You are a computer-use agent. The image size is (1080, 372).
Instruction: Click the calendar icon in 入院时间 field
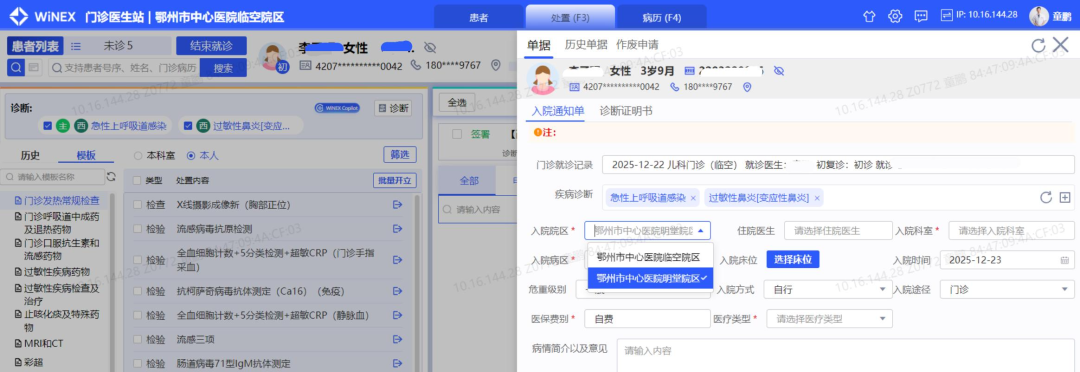(1064, 260)
